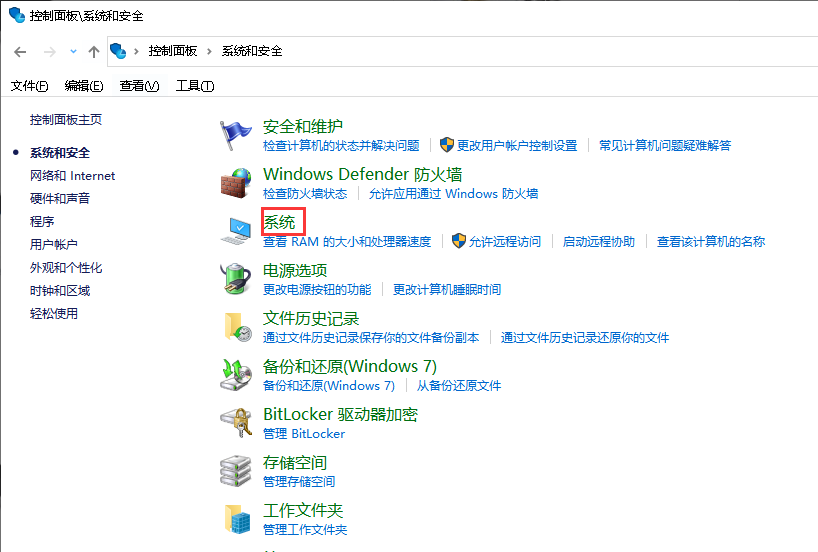Open the 编辑(E) menu

point(84,86)
